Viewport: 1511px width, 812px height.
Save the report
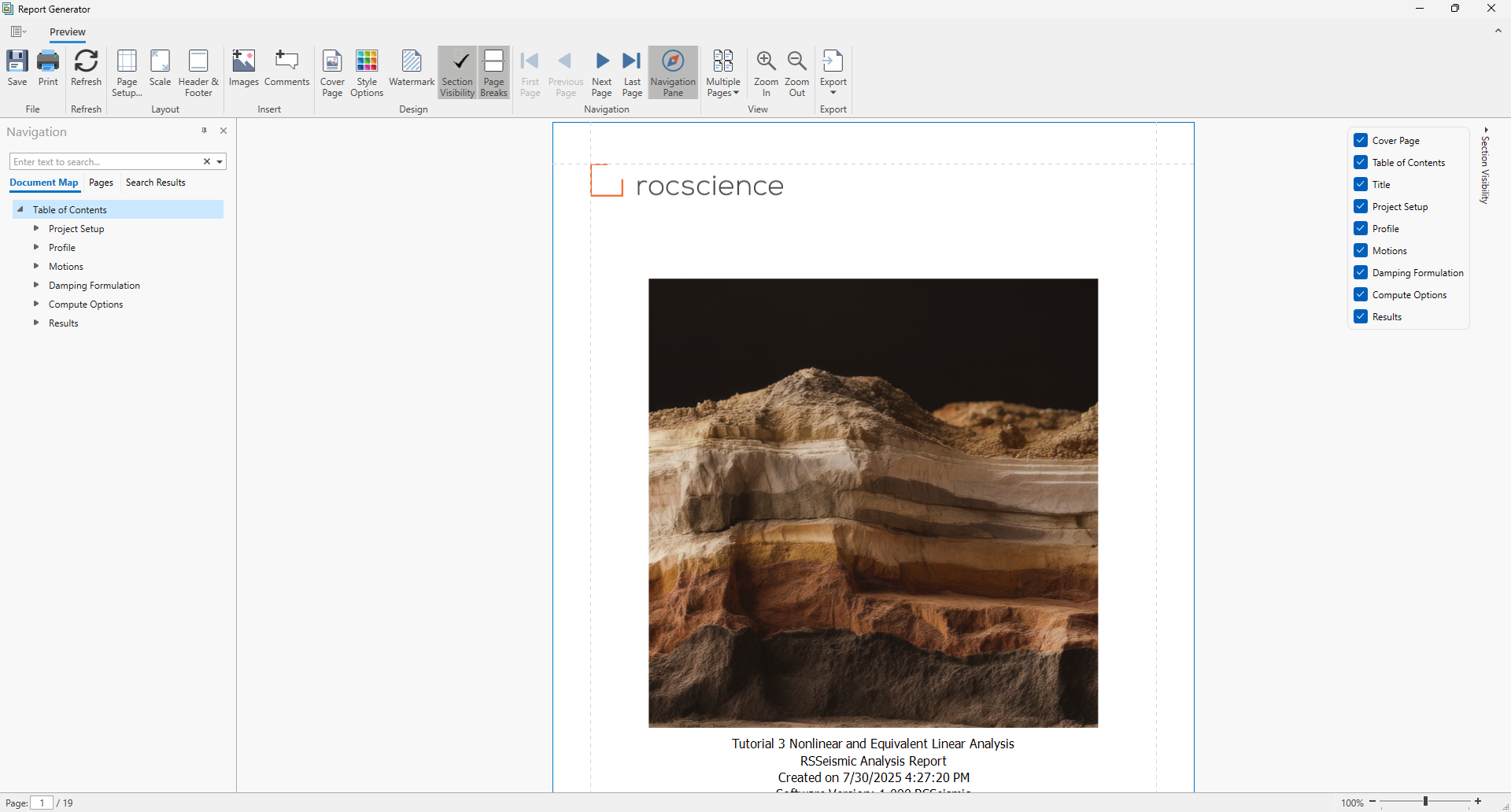17,68
